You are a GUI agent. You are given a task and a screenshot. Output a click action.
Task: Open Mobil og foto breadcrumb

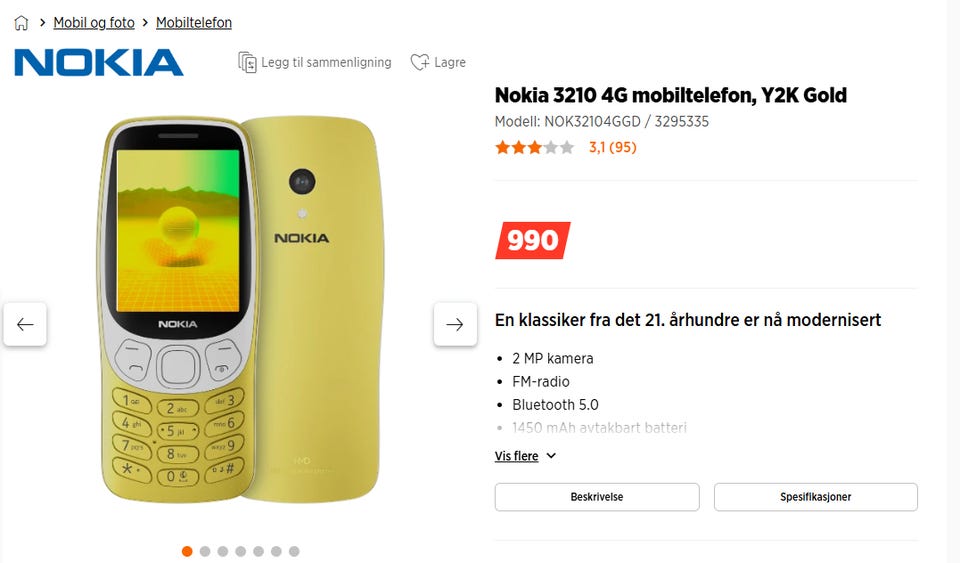click(x=94, y=23)
